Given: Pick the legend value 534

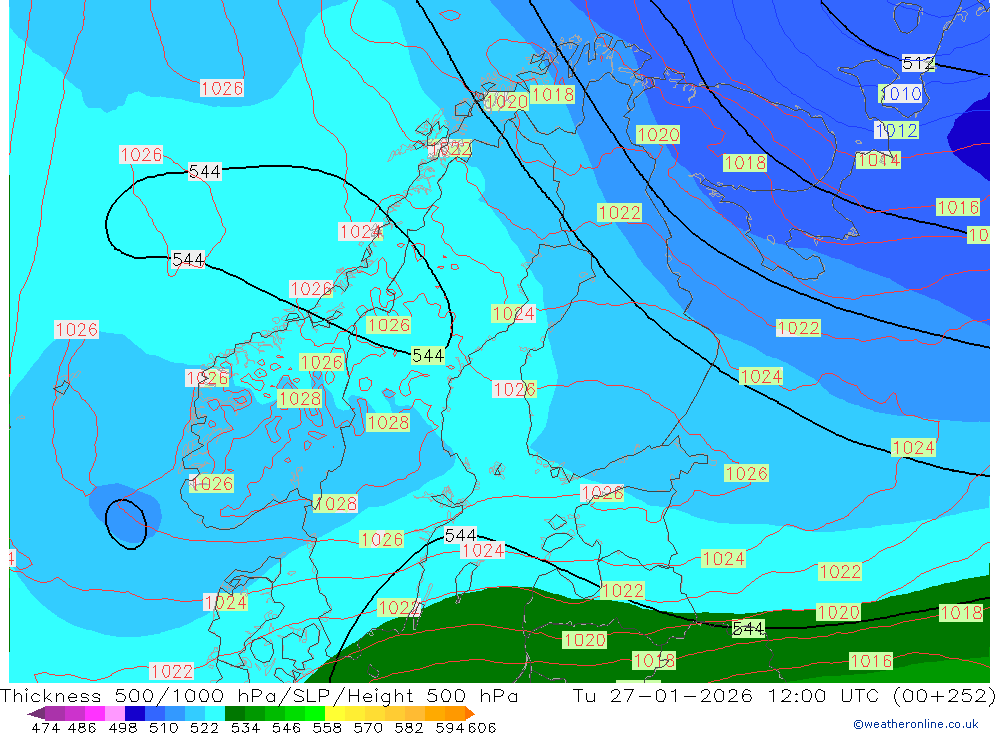Looking at the screenshot, I should tap(245, 727).
